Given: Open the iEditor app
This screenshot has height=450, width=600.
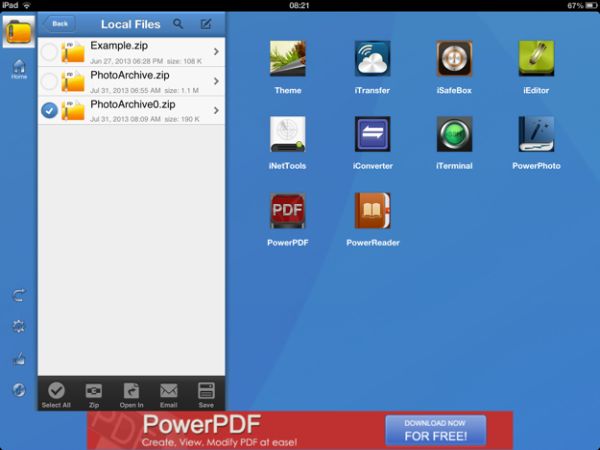Looking at the screenshot, I should point(536,59).
